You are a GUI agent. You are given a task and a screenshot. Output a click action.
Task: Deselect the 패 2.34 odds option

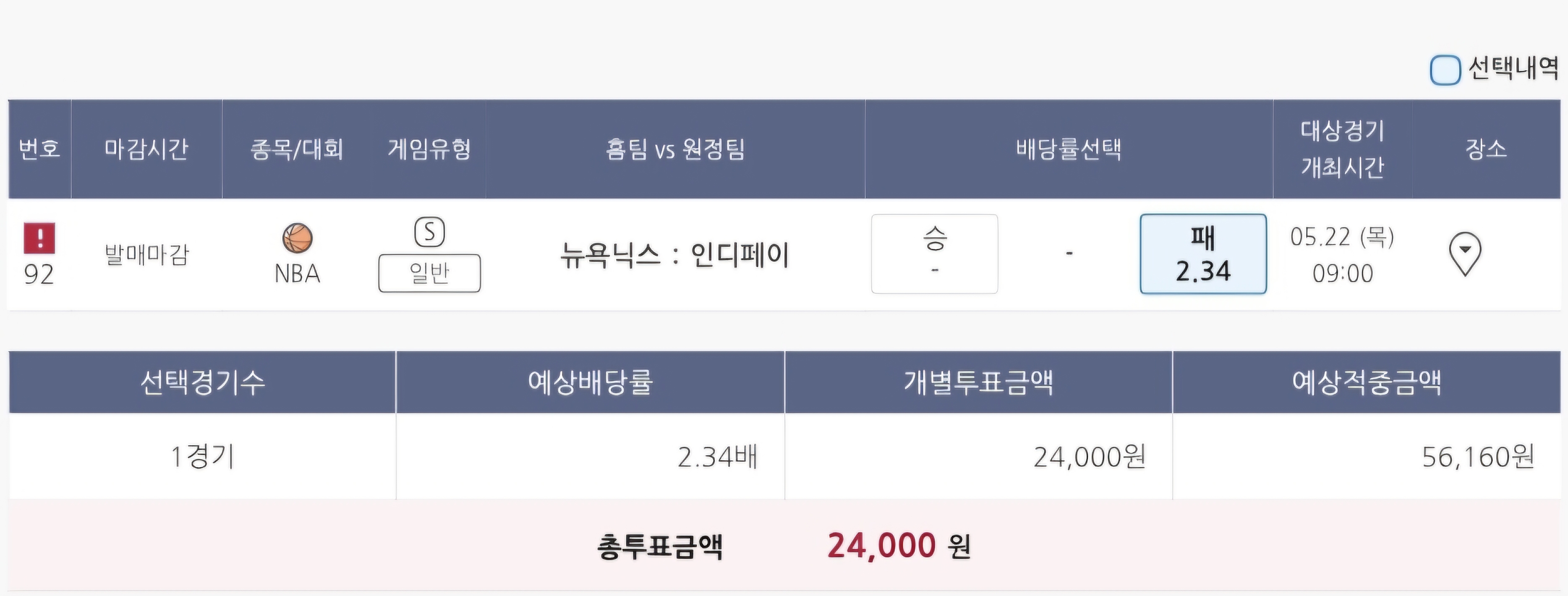tap(1203, 253)
